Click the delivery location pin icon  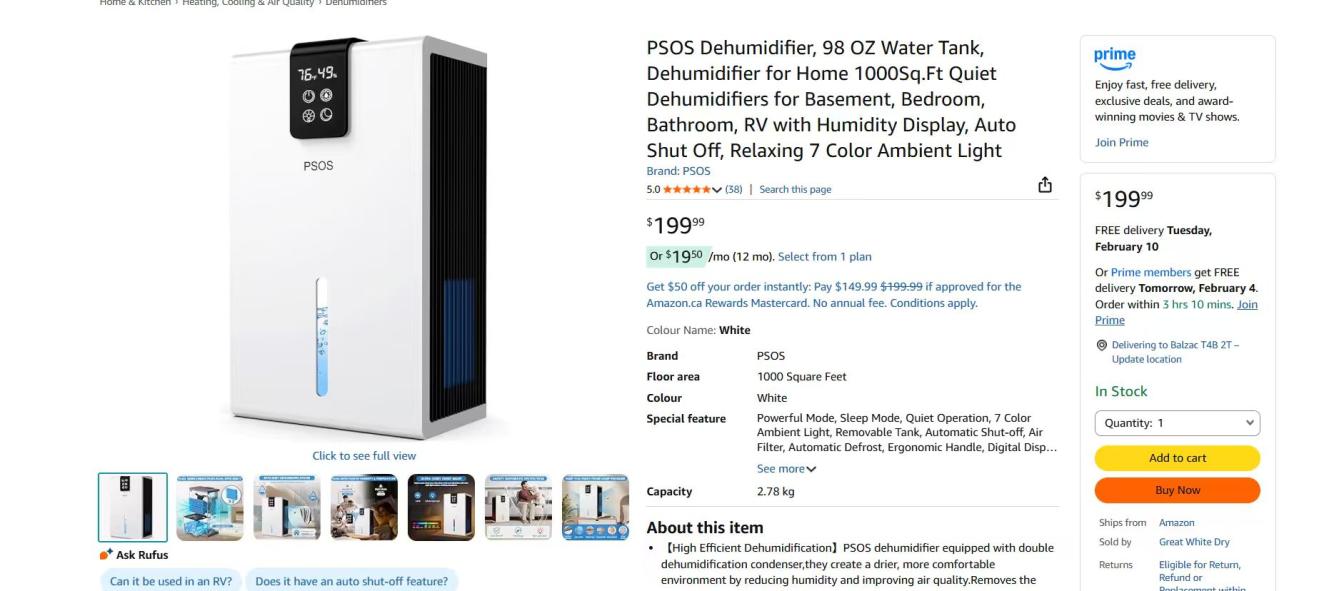click(1102, 345)
